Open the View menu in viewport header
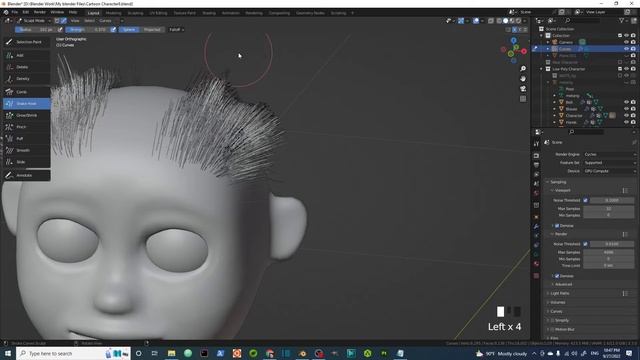 pos(75,20)
